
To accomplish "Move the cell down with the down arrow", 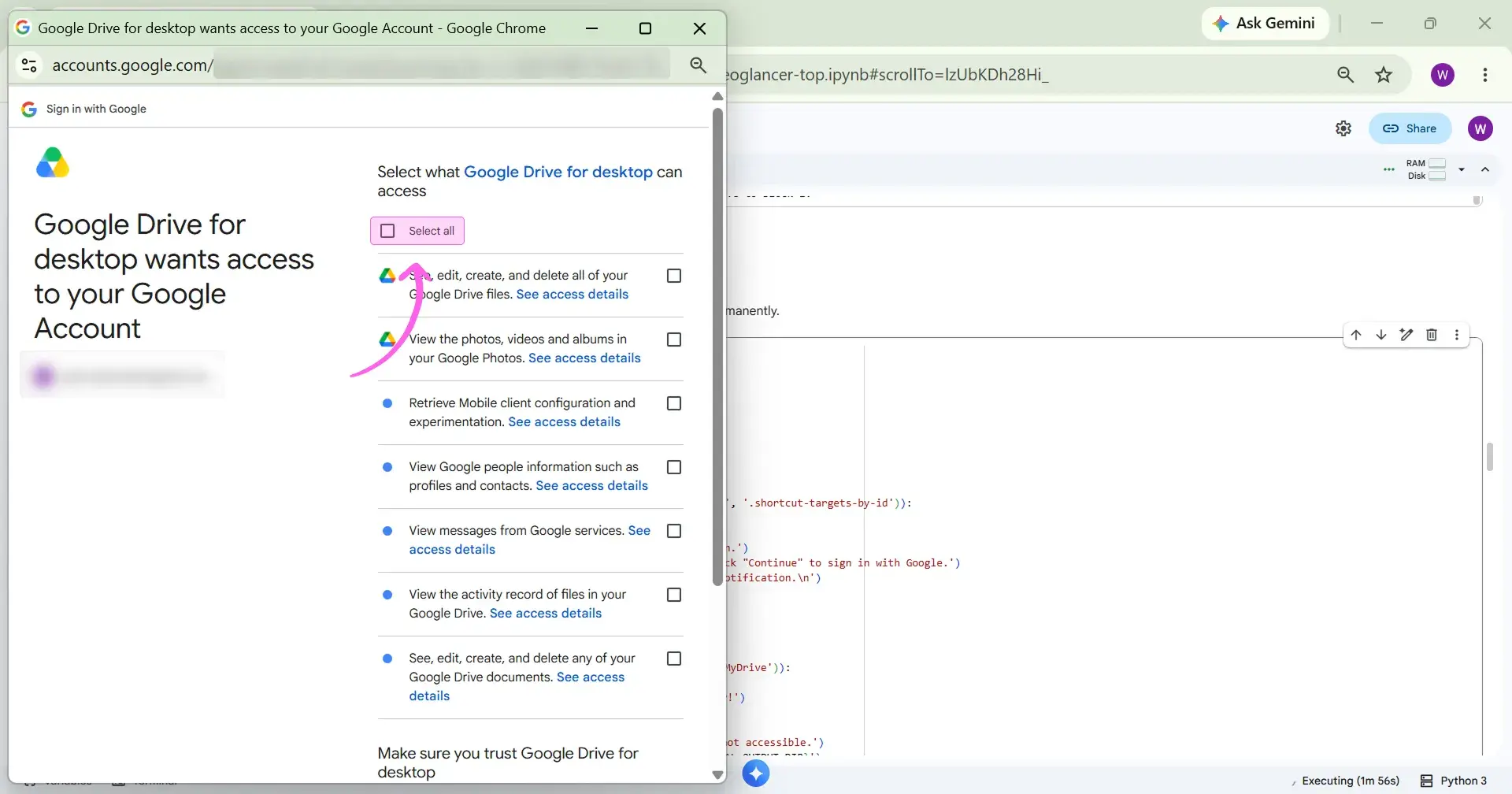I will [1381, 335].
